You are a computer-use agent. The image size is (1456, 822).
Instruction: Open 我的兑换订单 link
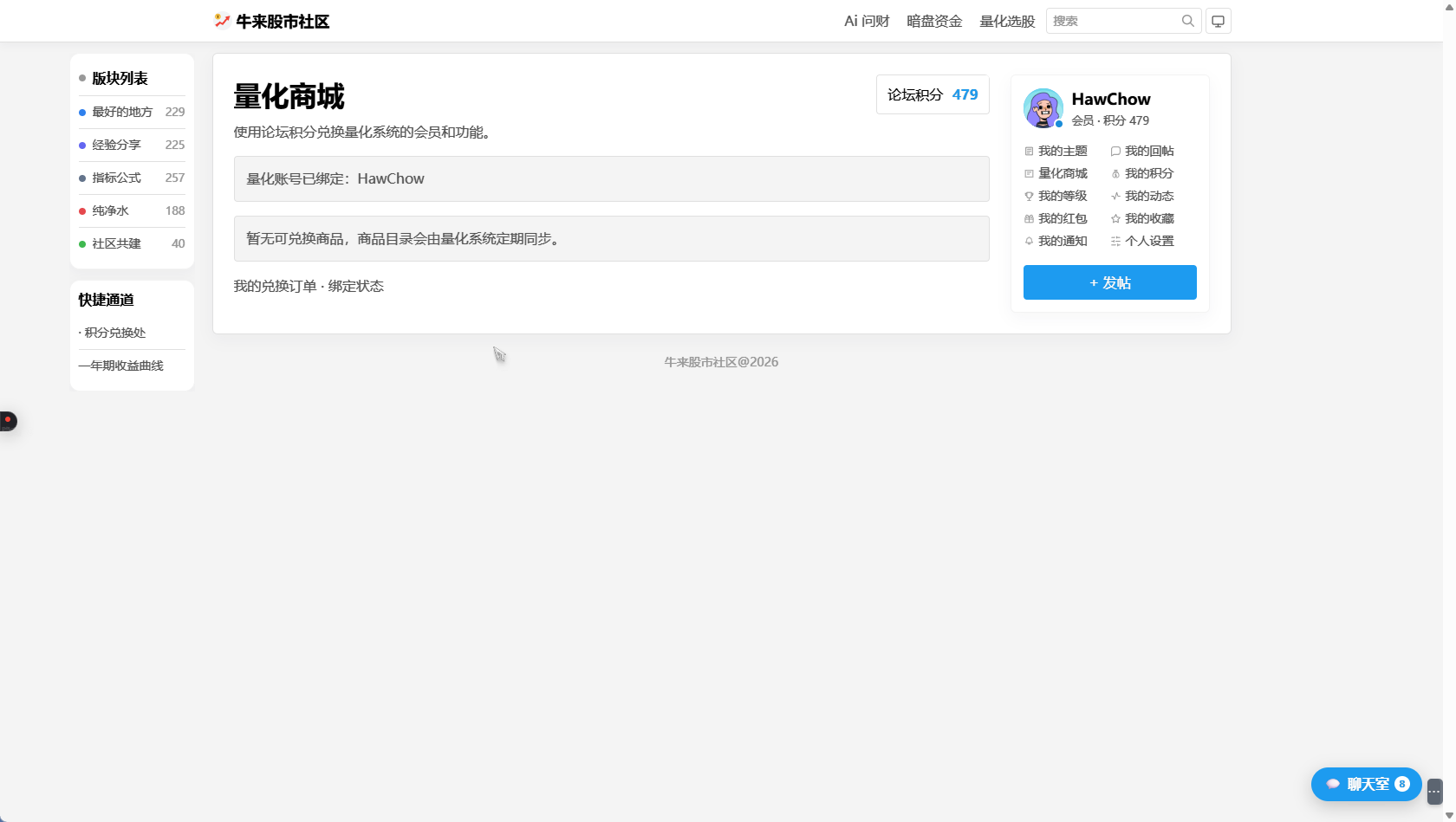[x=275, y=286]
